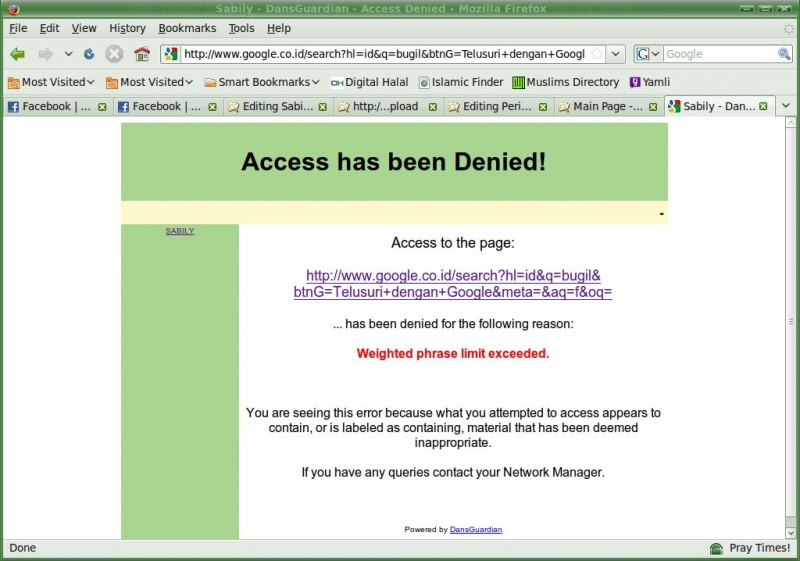Open the Help menu
Viewport: 800px width, 561px height.
click(279, 28)
